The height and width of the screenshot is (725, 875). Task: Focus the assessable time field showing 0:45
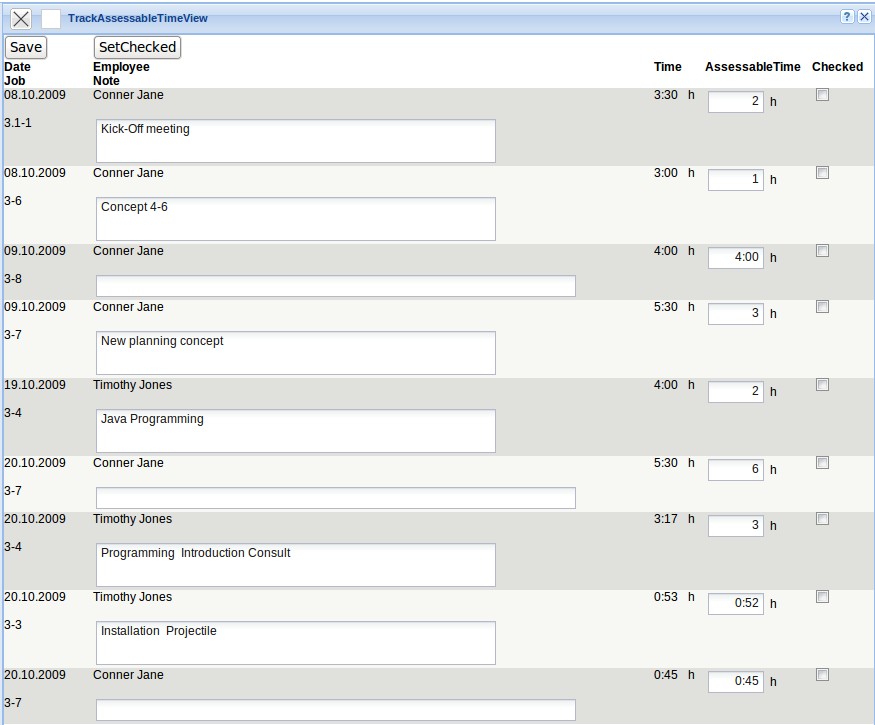[x=736, y=682]
